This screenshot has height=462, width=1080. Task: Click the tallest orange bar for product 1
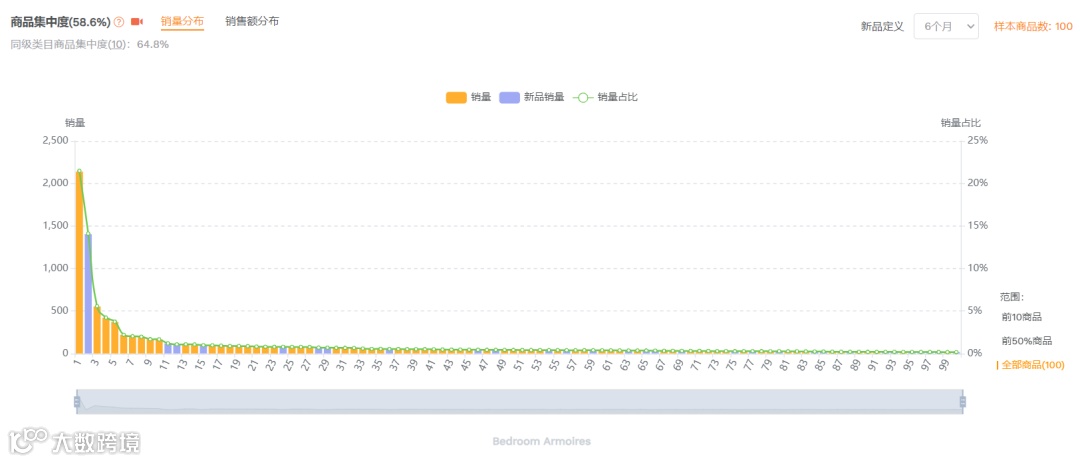tap(79, 262)
